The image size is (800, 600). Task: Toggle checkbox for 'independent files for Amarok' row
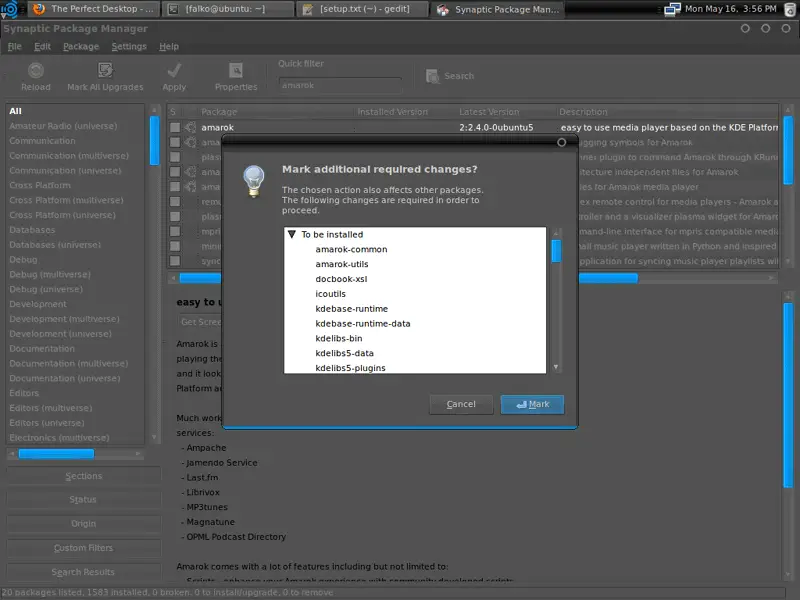point(174,172)
